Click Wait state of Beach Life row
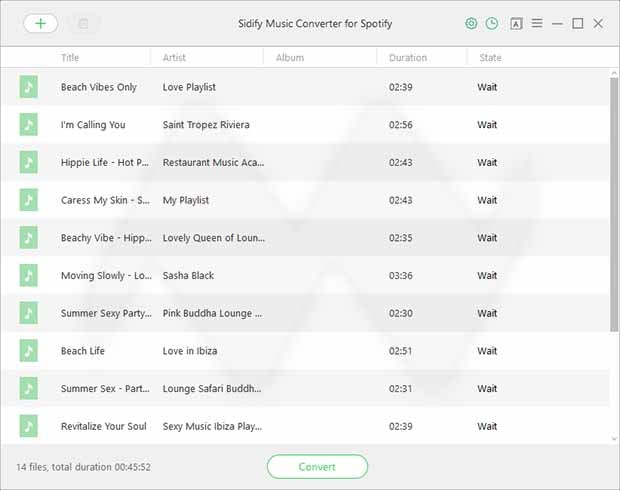 (x=487, y=351)
